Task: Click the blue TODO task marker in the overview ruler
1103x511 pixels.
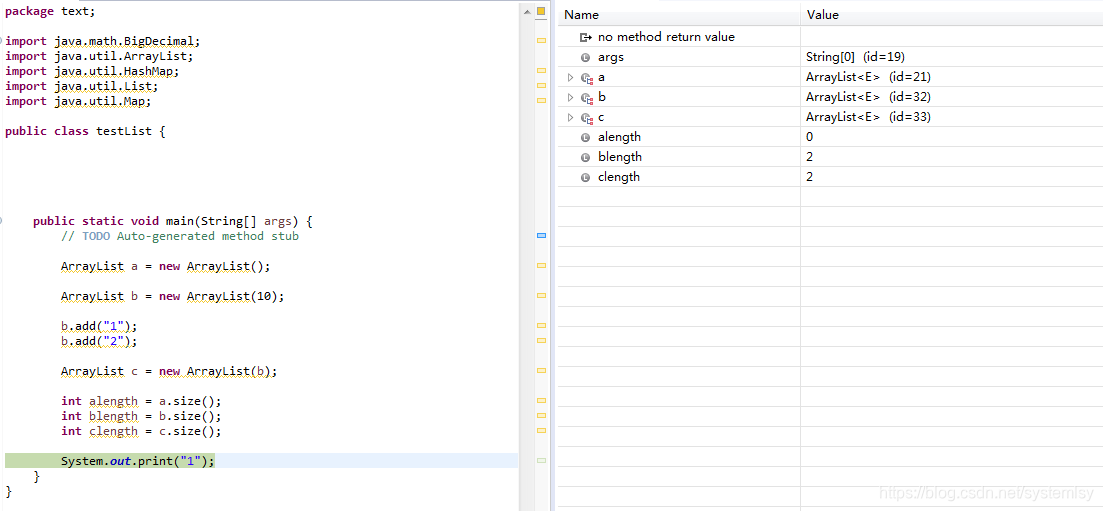Action: (x=542, y=236)
